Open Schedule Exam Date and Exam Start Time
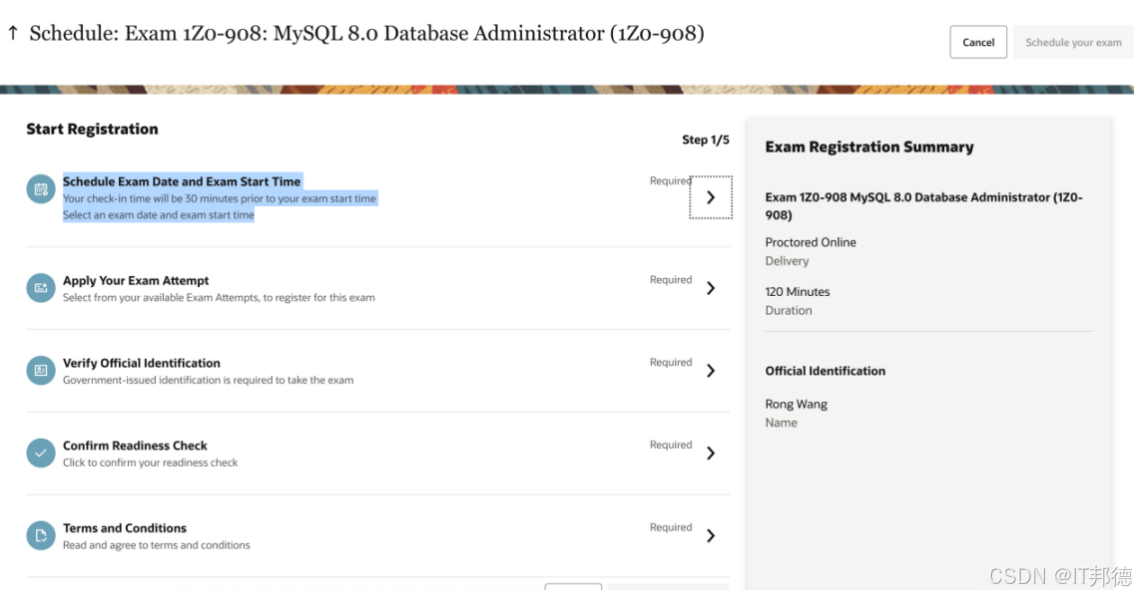This screenshot has height=596, width=1136. click(182, 181)
